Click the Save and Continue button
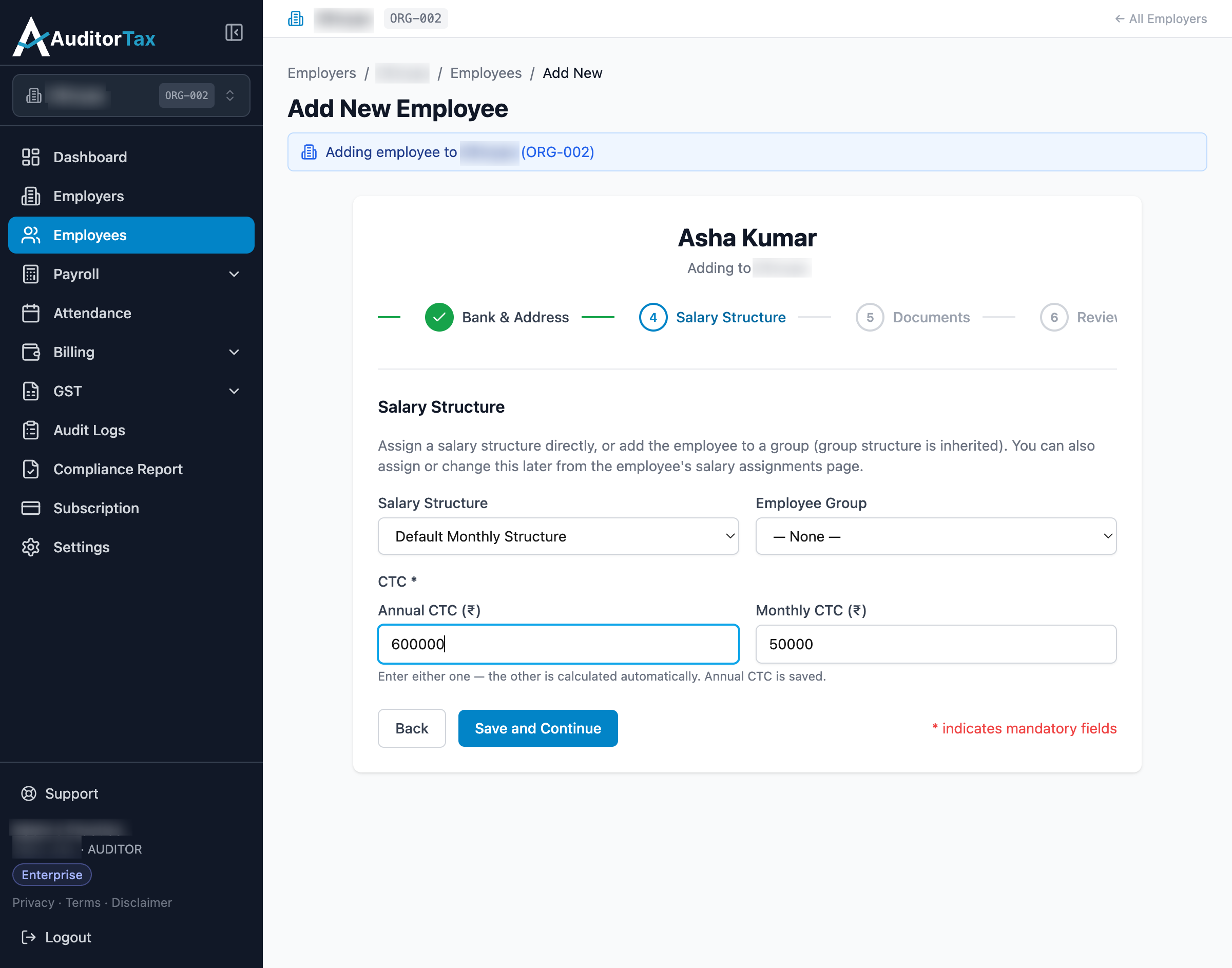Image resolution: width=1232 pixels, height=968 pixels. pos(538,728)
